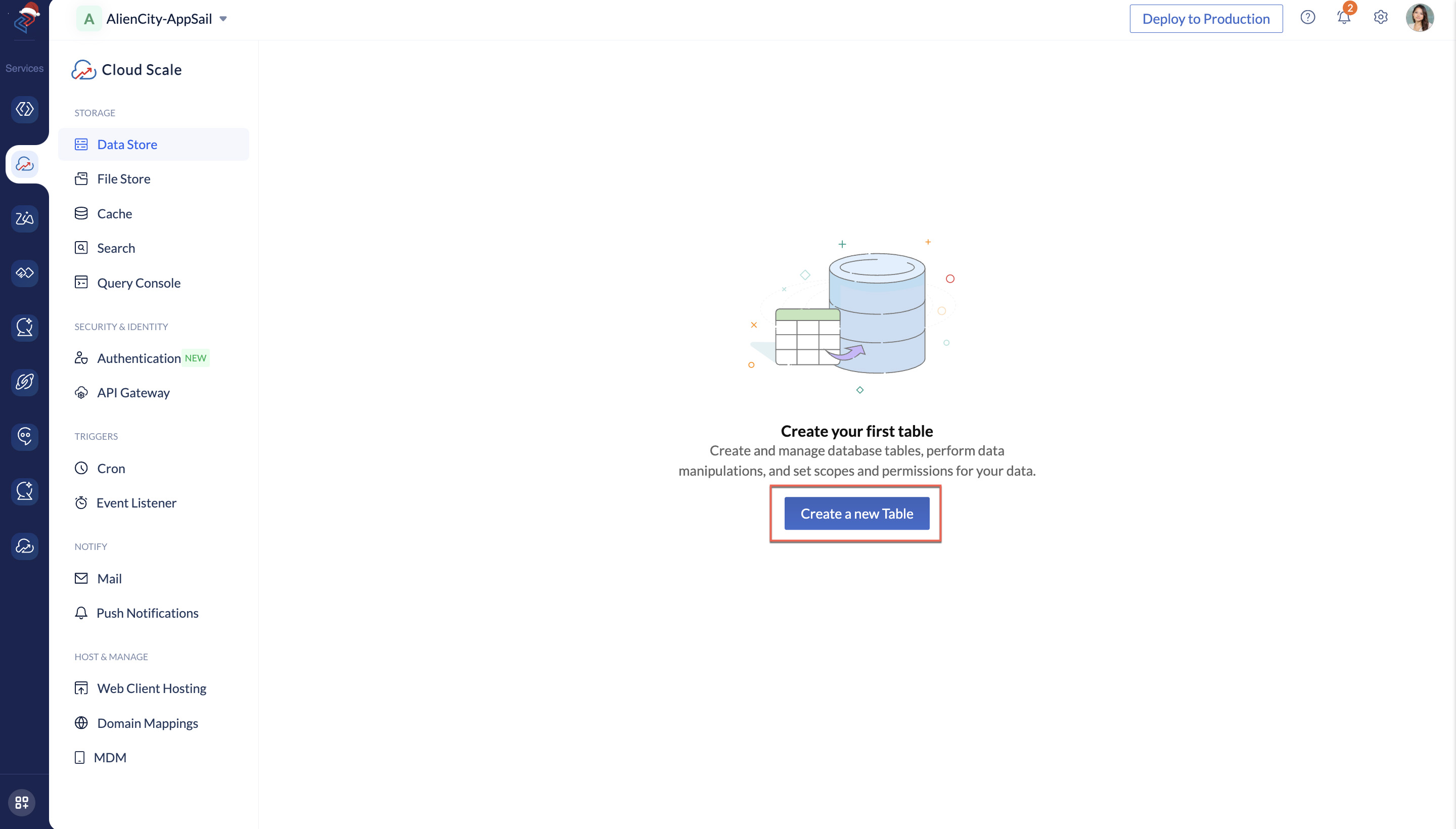Viewport: 1456px width, 829px height.
Task: Open Domain Mappings expander
Action: (x=147, y=722)
